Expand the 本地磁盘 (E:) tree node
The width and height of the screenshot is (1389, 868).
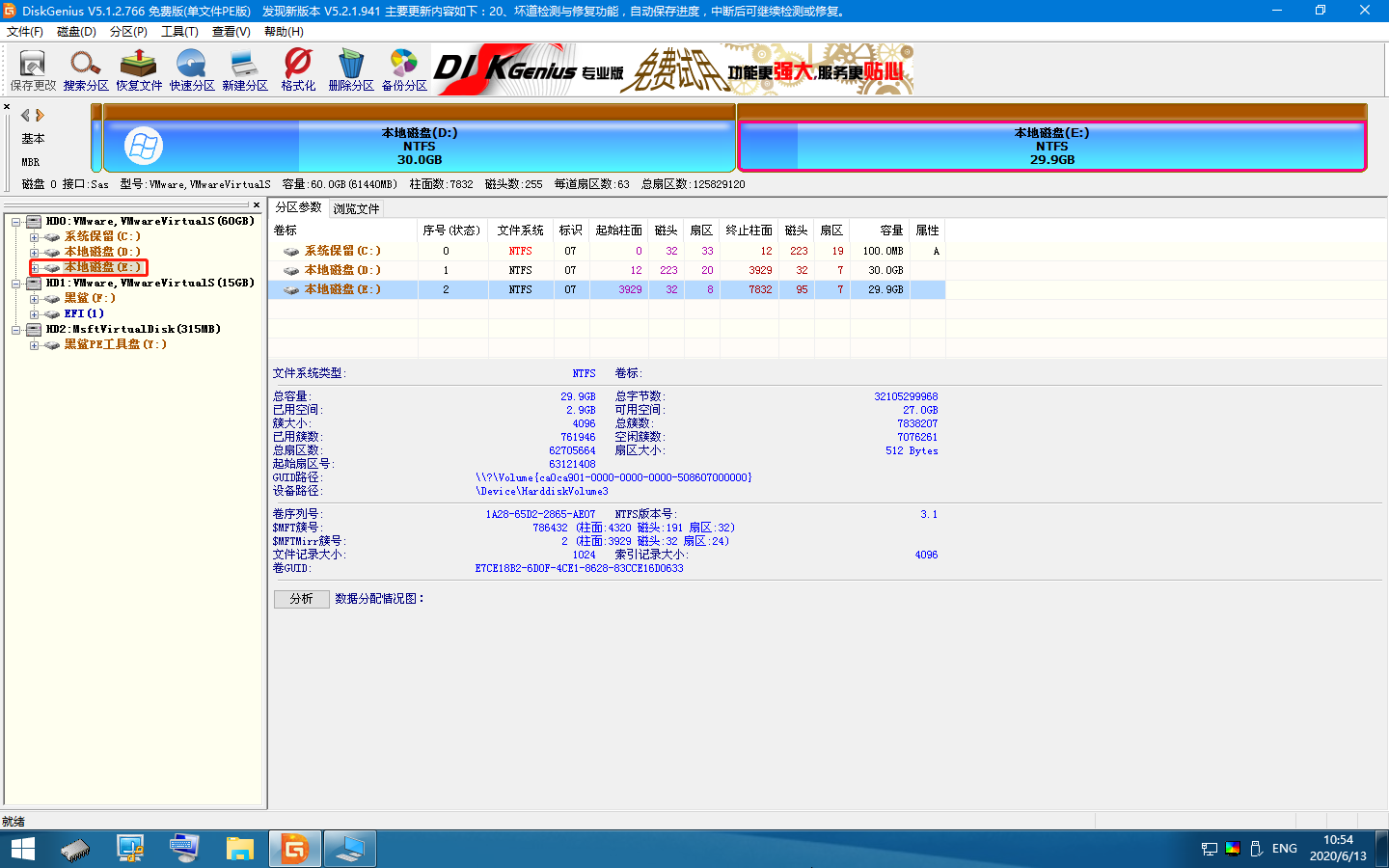pyautogui.click(x=35, y=268)
